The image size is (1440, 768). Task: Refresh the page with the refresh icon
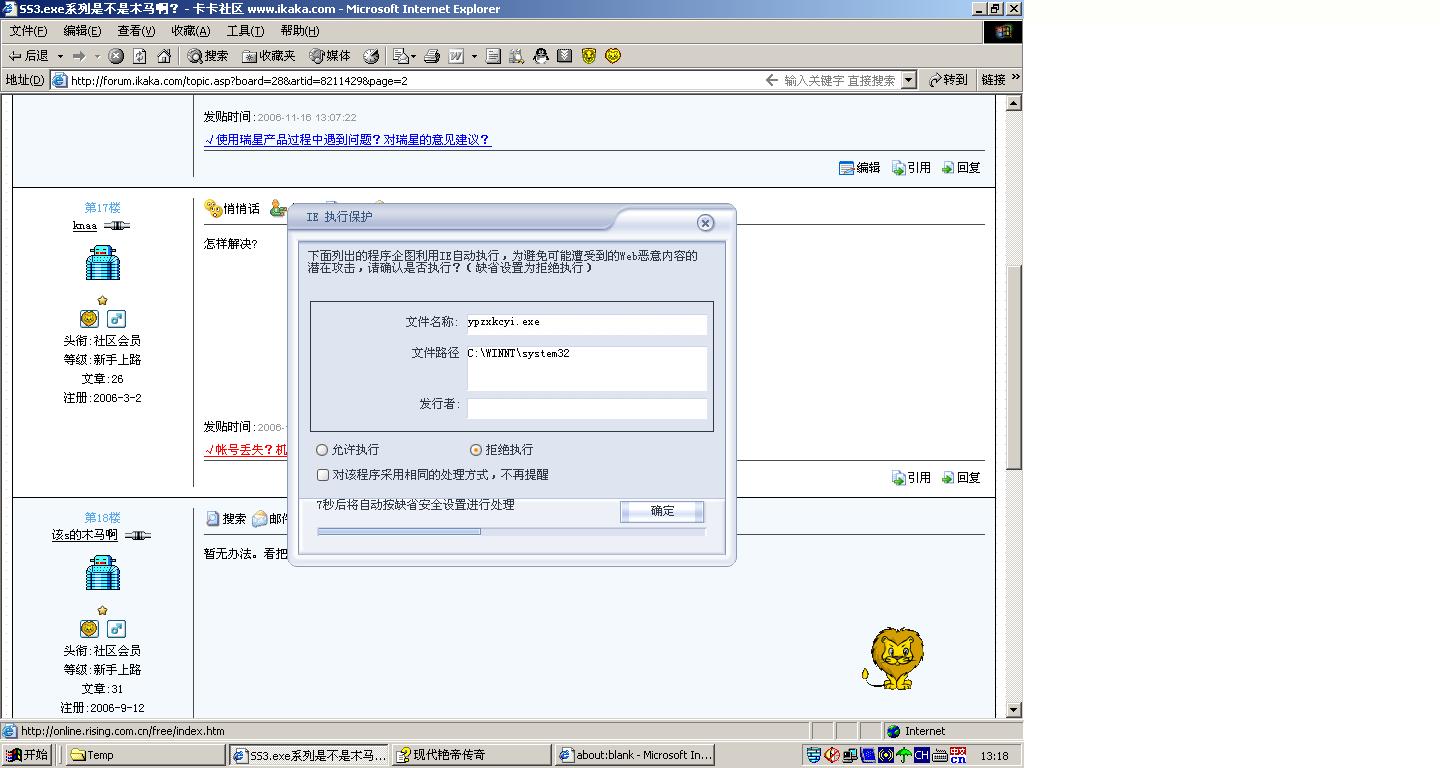[x=140, y=56]
